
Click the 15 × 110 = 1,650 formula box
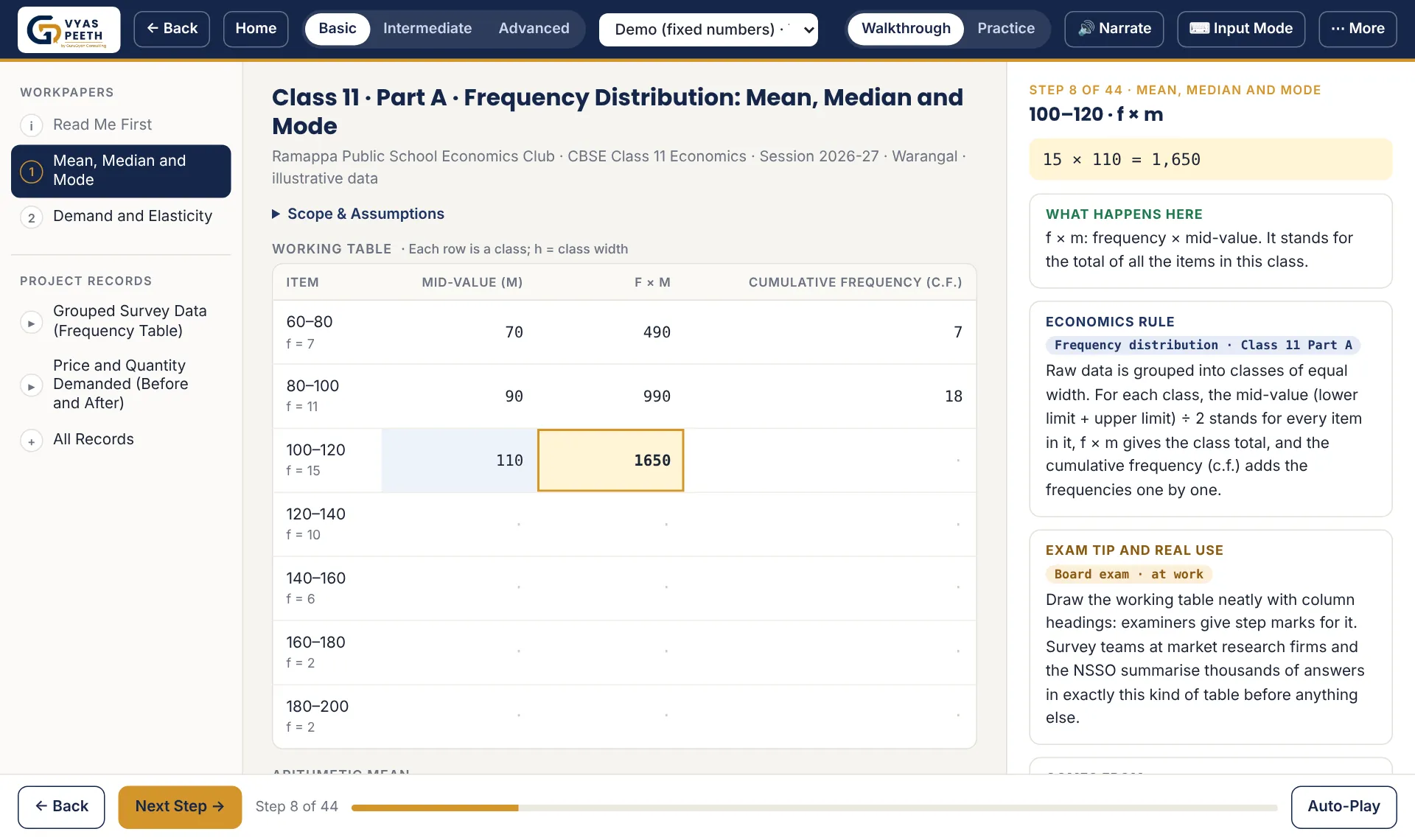1210,159
